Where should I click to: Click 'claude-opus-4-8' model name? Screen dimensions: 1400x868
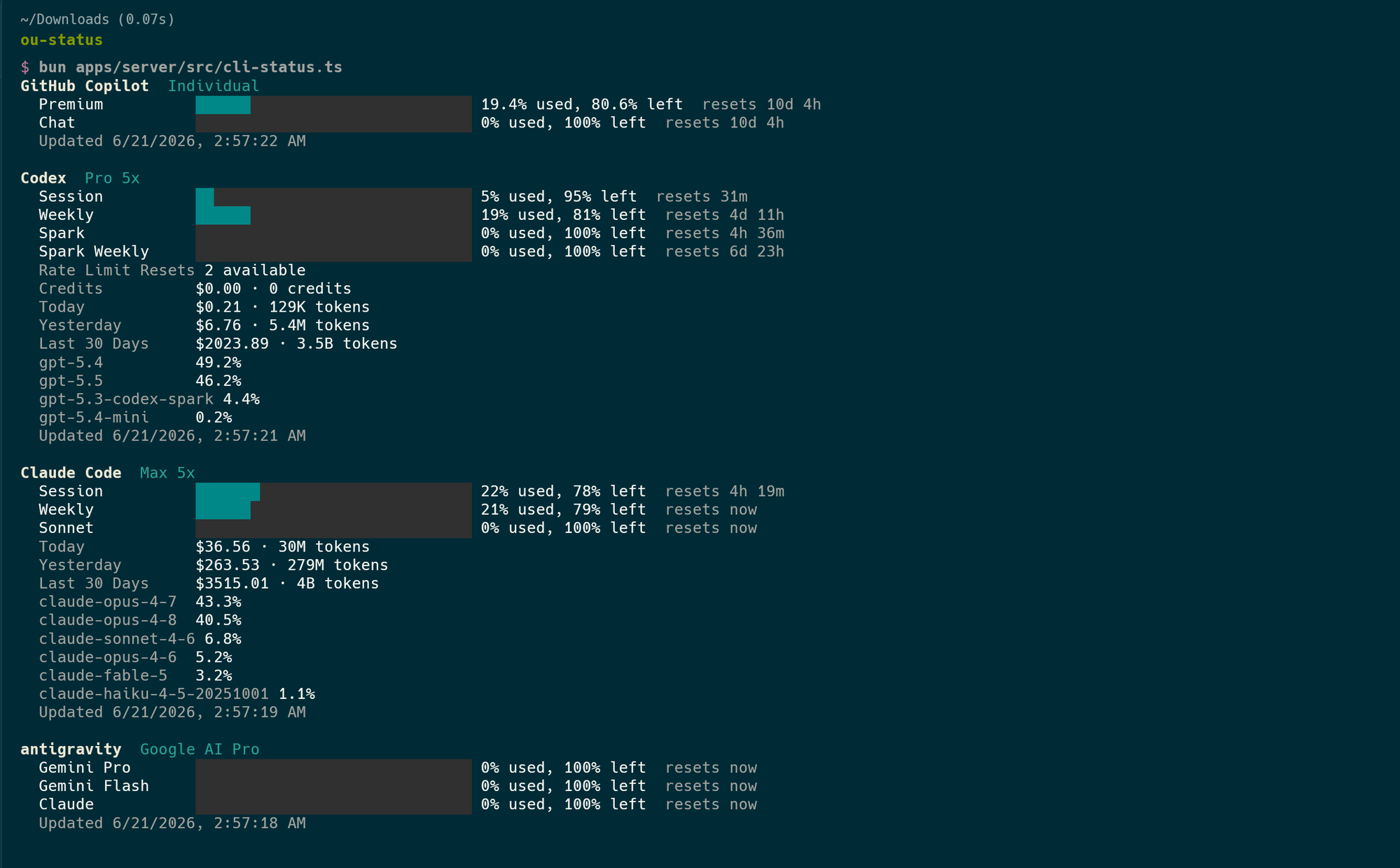108,620
